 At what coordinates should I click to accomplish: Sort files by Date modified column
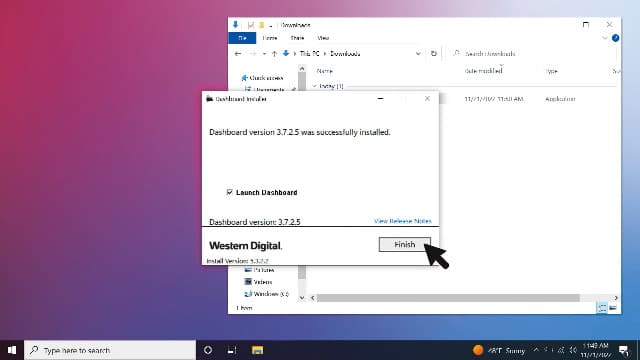(483, 71)
